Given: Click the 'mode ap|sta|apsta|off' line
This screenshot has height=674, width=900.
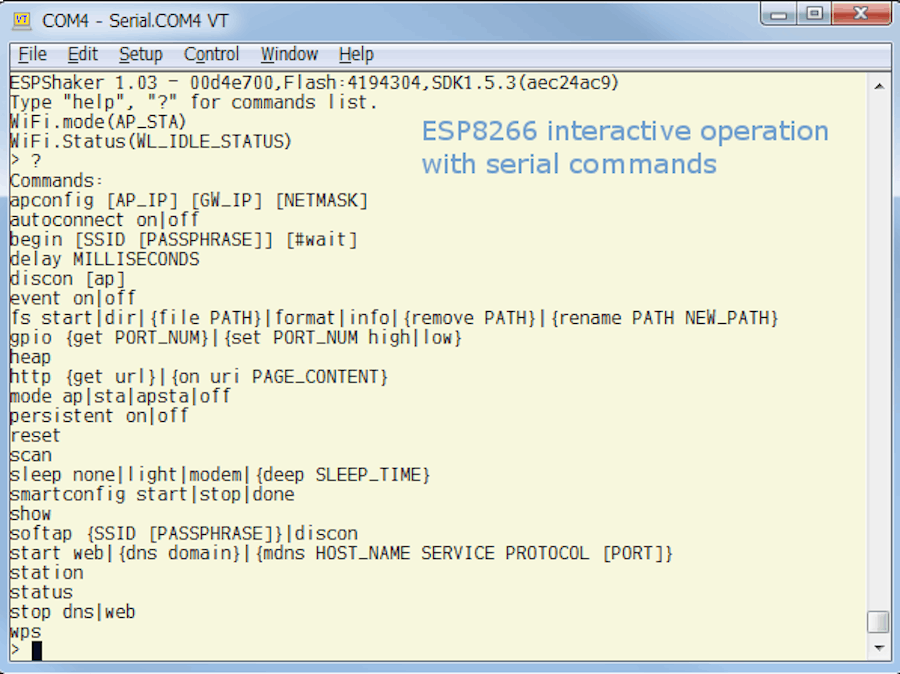Looking at the screenshot, I should [x=120, y=396].
